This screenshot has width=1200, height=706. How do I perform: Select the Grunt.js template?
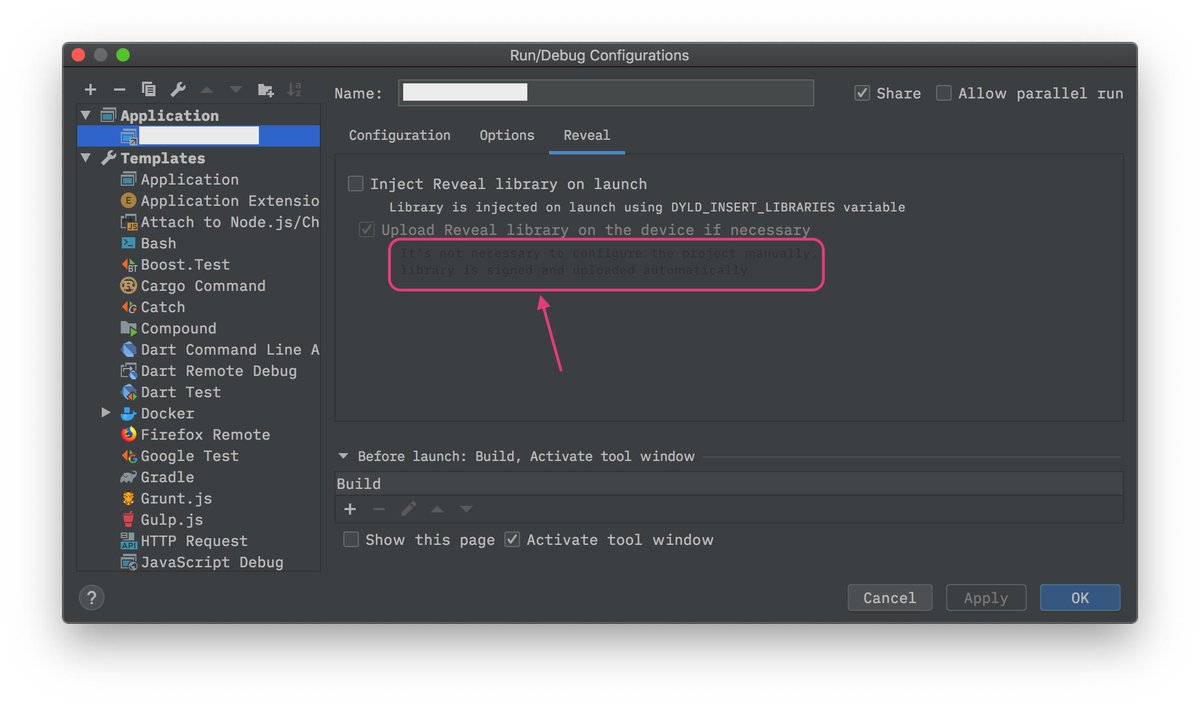tap(176, 498)
